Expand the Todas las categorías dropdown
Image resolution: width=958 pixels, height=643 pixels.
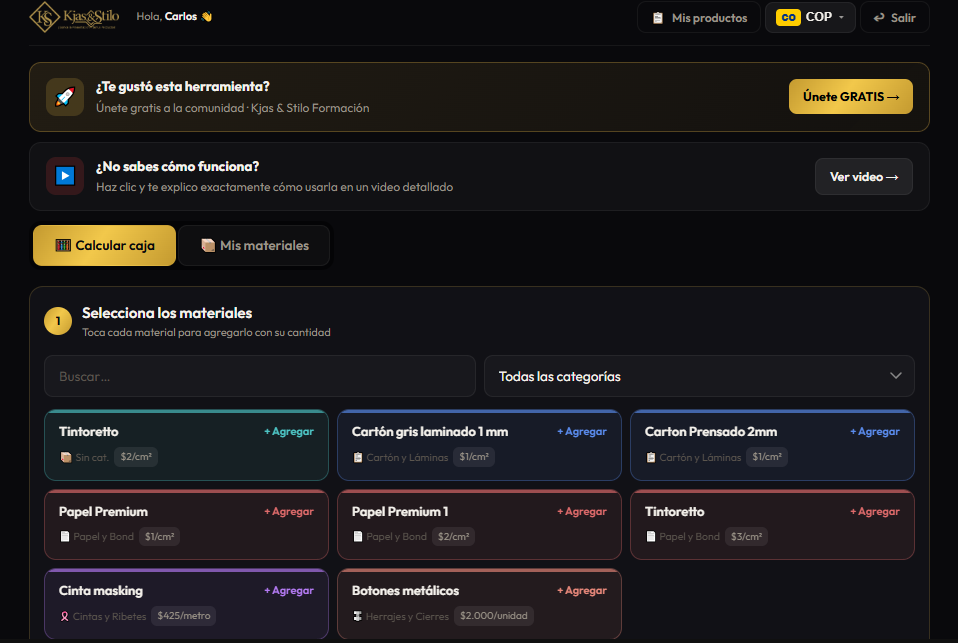pos(699,376)
